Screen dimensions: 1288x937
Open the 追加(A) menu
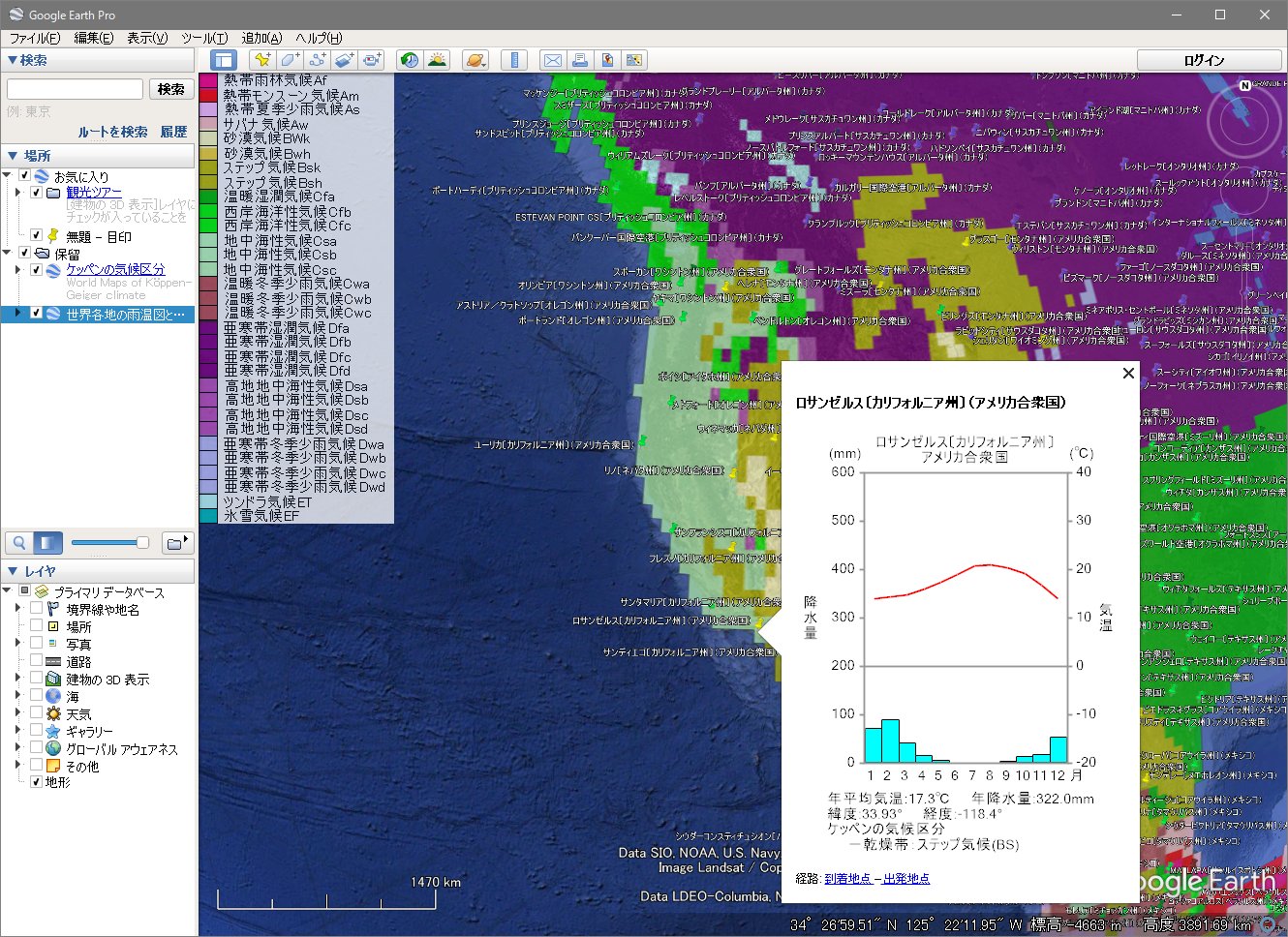point(261,38)
